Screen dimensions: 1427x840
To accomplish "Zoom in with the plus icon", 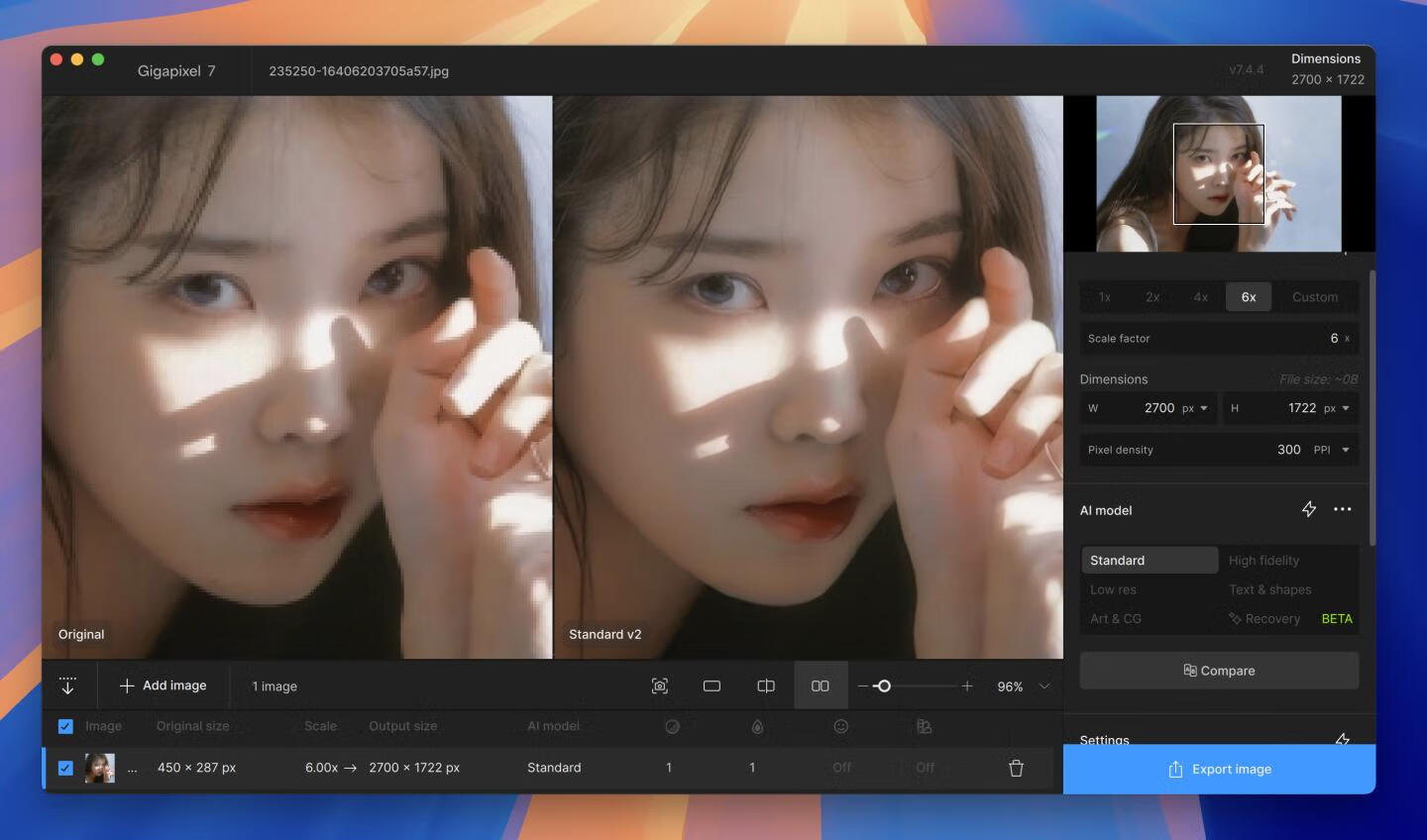I will [x=967, y=685].
